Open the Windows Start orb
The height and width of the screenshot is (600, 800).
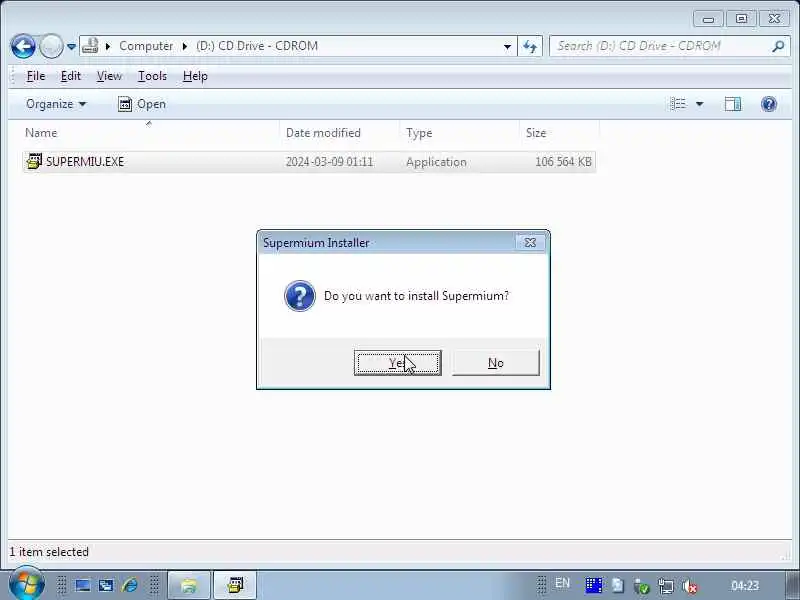[x=26, y=584]
